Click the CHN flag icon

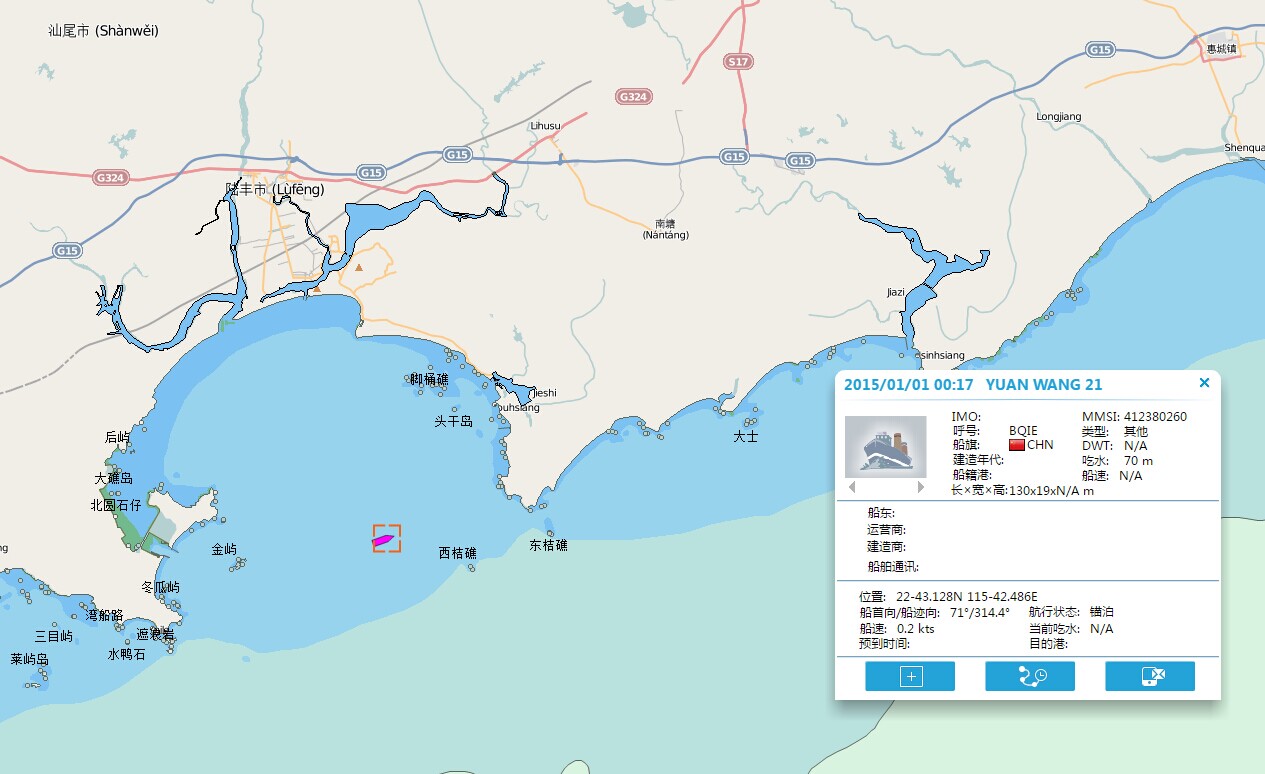tap(1017, 445)
